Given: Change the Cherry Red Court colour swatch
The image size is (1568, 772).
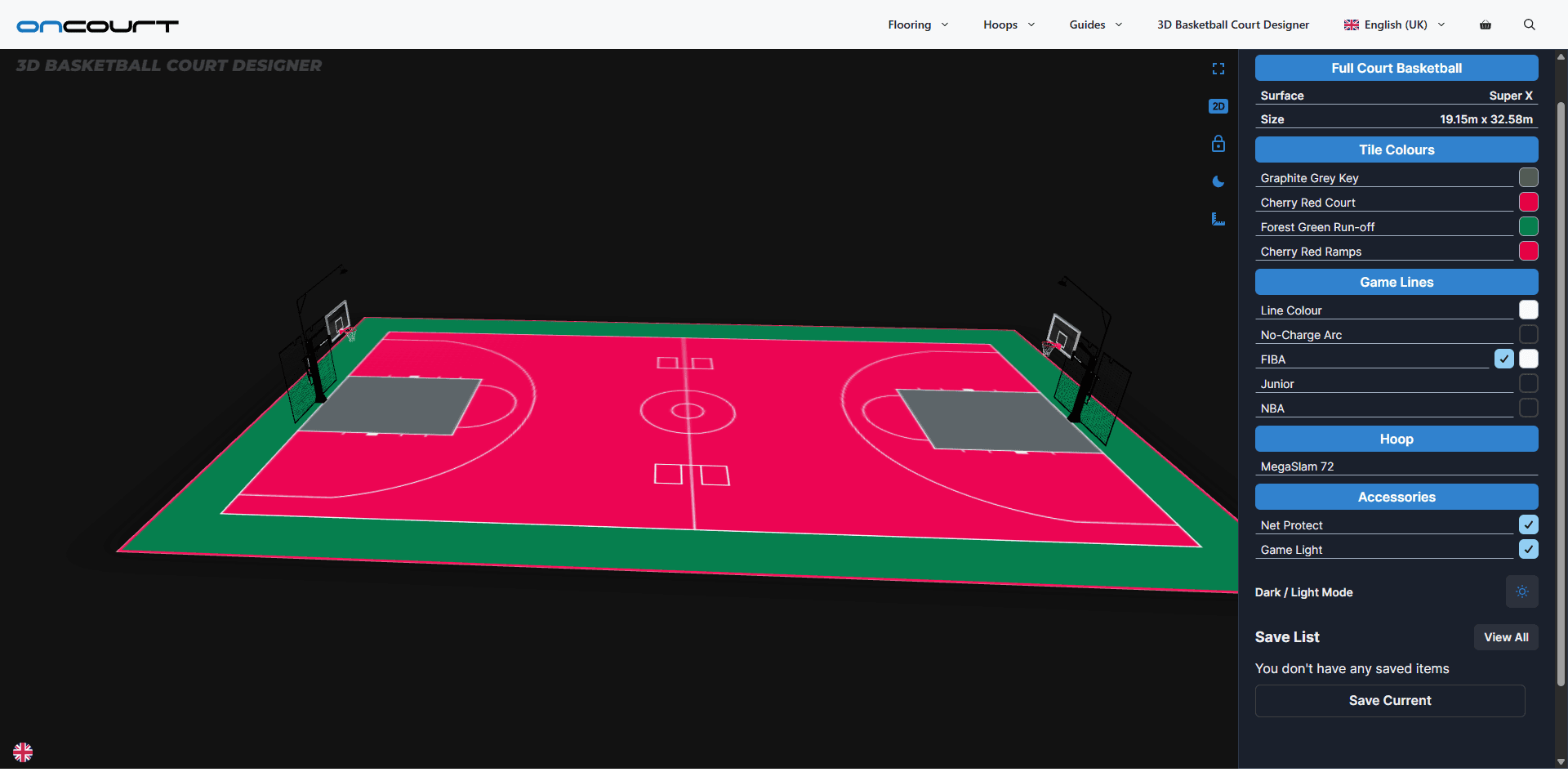Looking at the screenshot, I should pyautogui.click(x=1528, y=202).
